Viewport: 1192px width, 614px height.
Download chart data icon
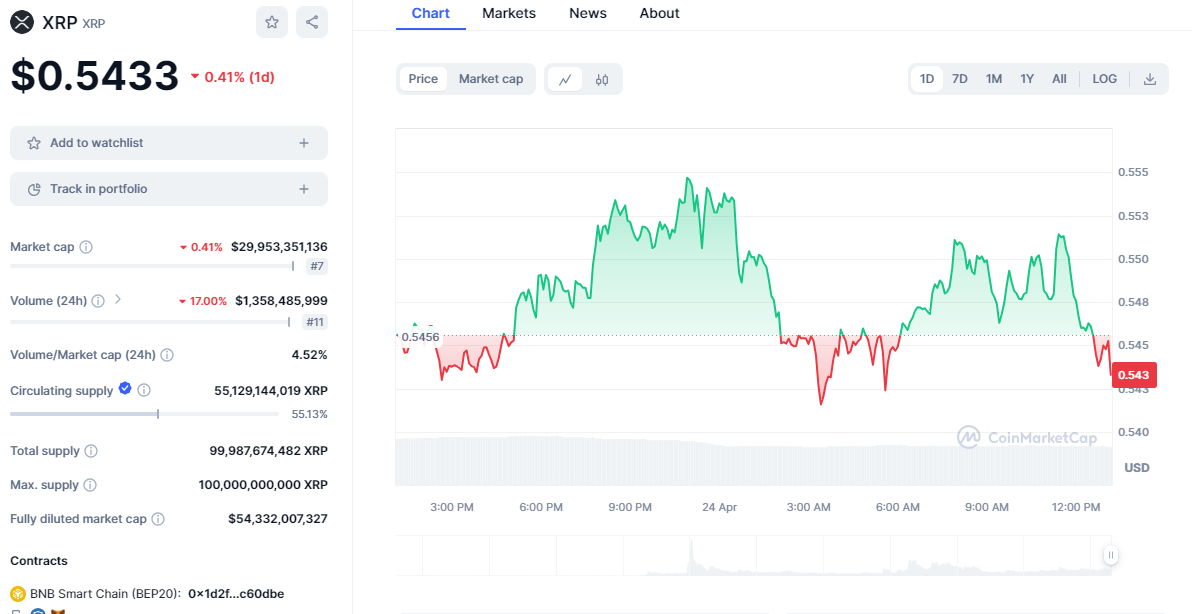click(1150, 79)
